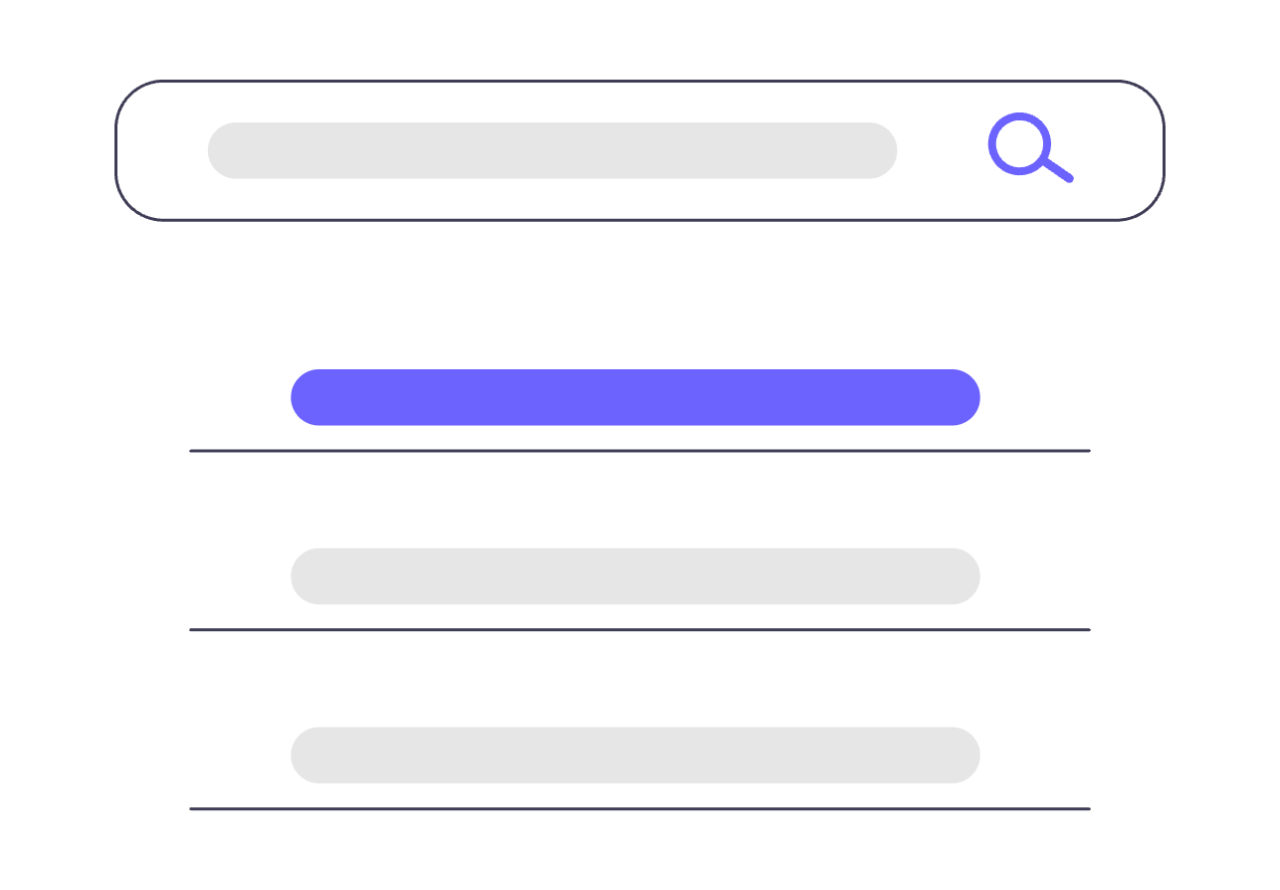Open the third gray search result

[x=635, y=755]
